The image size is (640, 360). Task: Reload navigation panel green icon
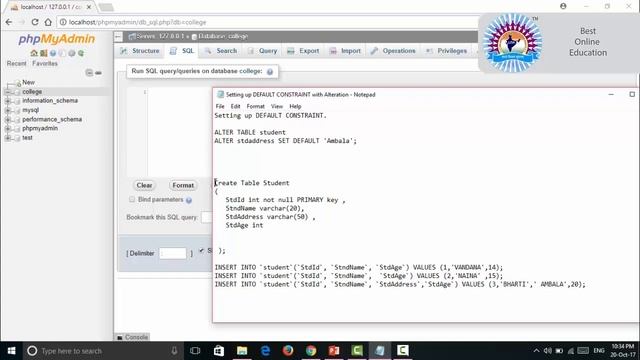pos(81,53)
